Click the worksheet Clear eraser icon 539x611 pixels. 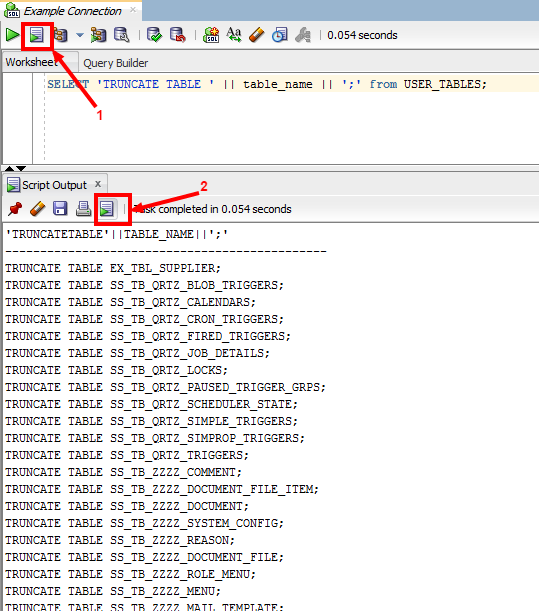coord(256,35)
